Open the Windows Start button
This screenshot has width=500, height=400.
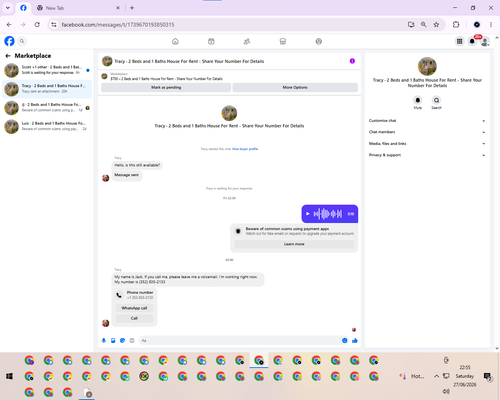[x=9, y=376]
